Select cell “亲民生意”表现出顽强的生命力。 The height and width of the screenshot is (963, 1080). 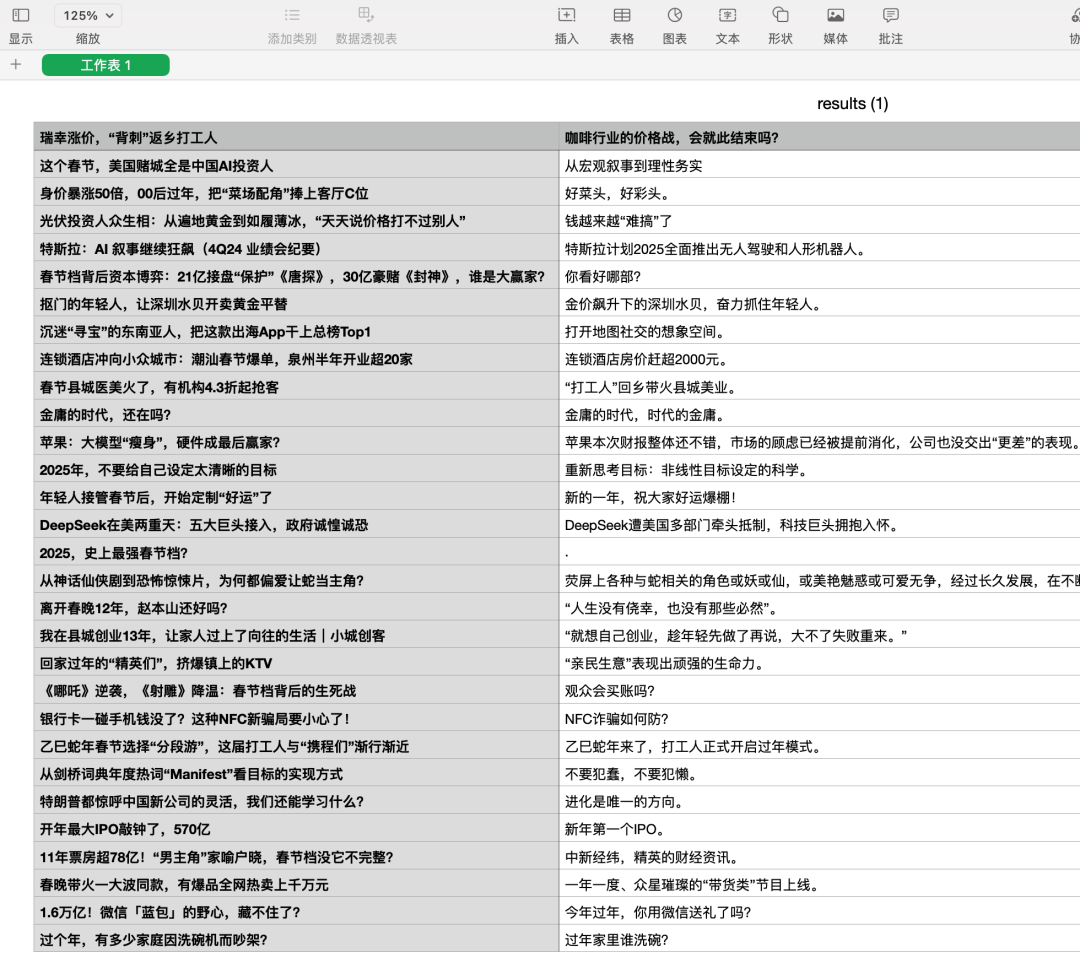point(820,663)
